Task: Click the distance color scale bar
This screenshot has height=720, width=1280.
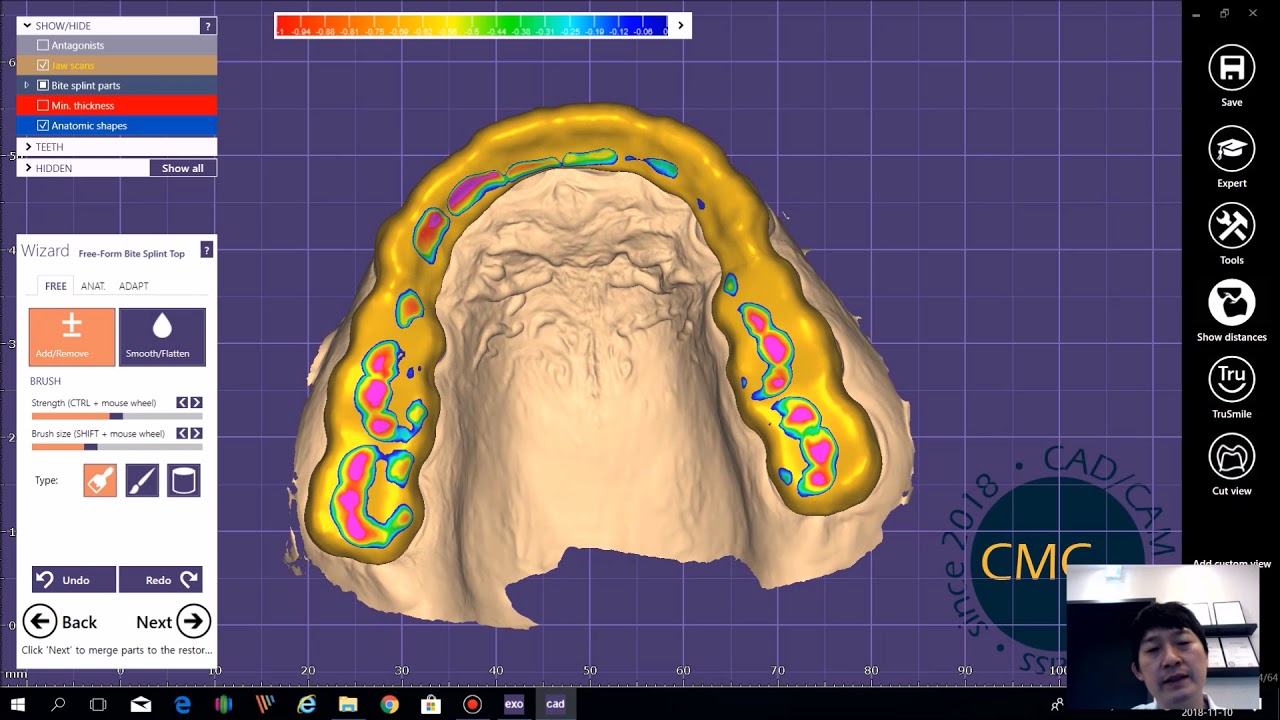Action: [472, 26]
